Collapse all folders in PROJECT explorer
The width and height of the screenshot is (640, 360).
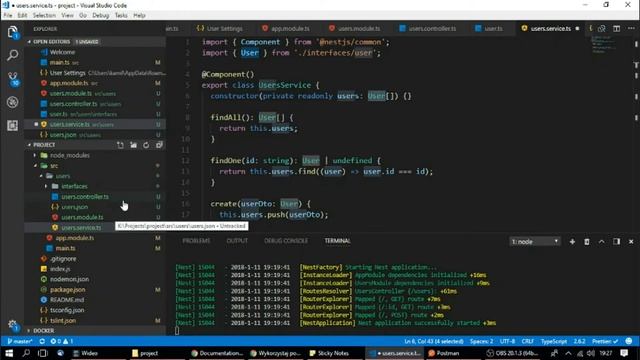pyautogui.click(x=159, y=145)
